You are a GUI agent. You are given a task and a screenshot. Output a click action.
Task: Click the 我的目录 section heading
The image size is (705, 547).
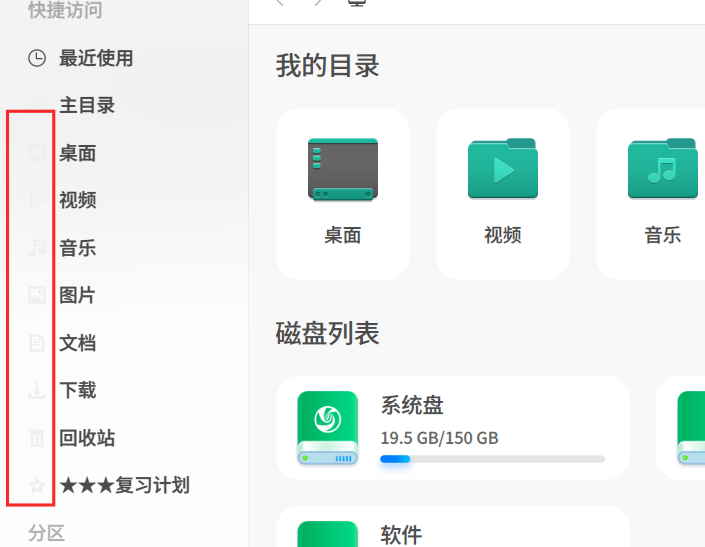327,66
